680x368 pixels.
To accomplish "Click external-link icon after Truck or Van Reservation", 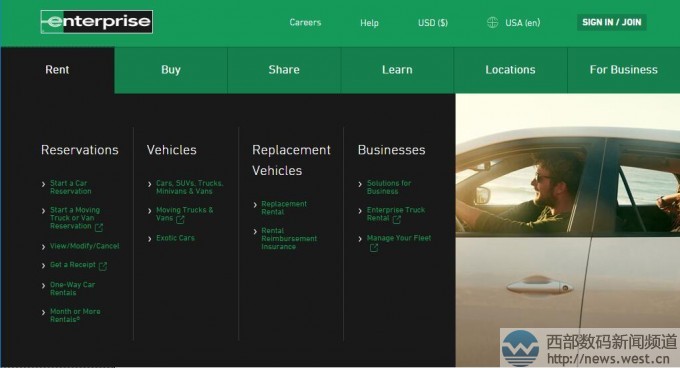I will [99, 227].
